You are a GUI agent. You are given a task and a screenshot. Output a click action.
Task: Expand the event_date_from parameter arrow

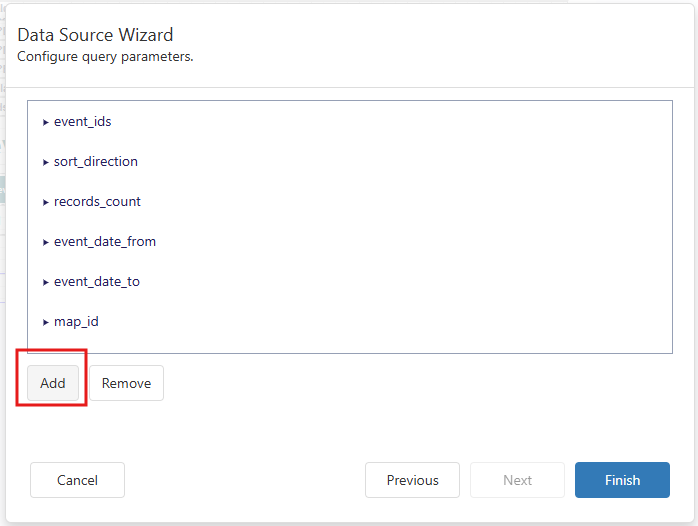click(x=46, y=242)
